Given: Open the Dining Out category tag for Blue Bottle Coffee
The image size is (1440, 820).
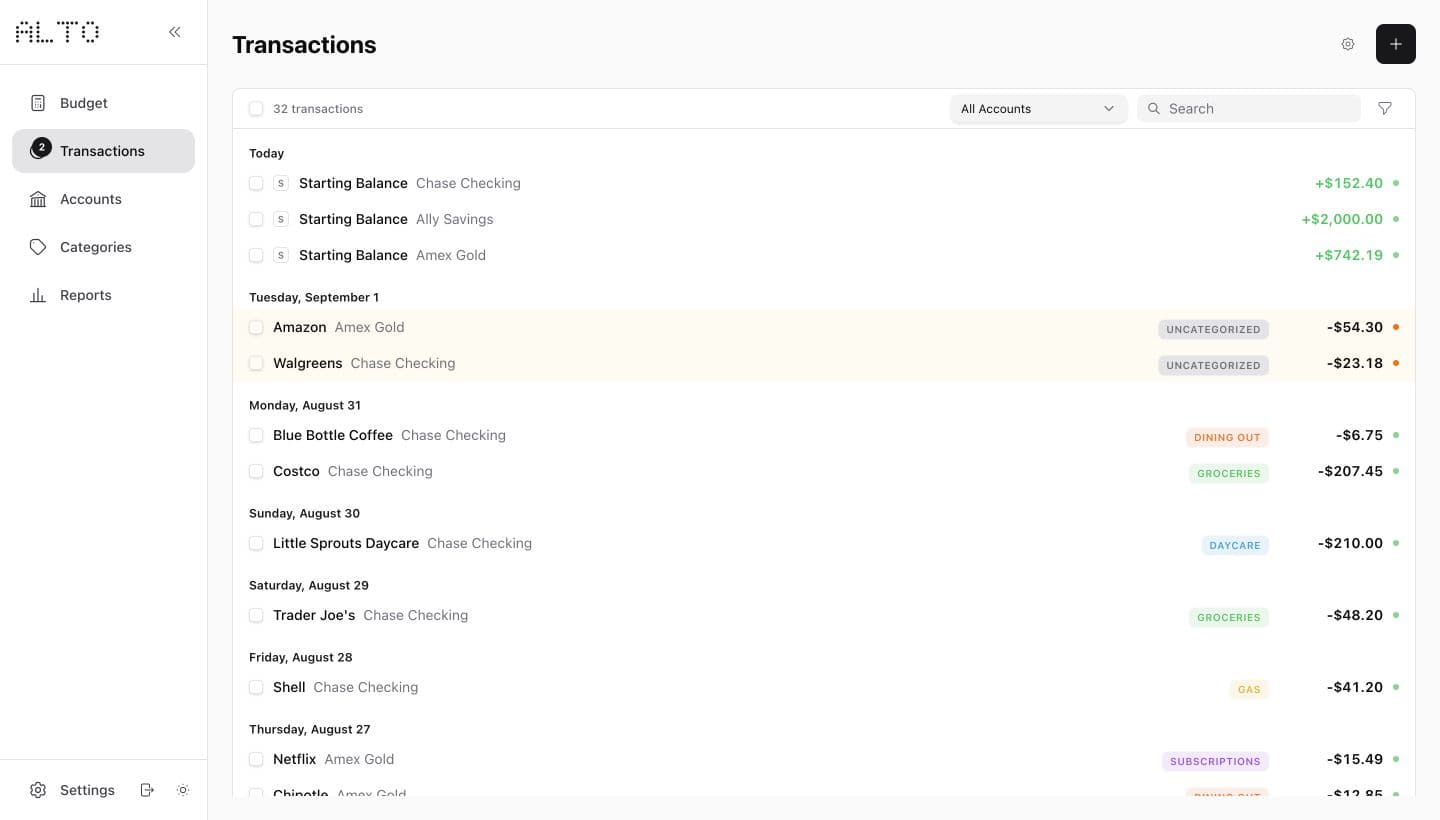Looking at the screenshot, I should click(1227, 437).
